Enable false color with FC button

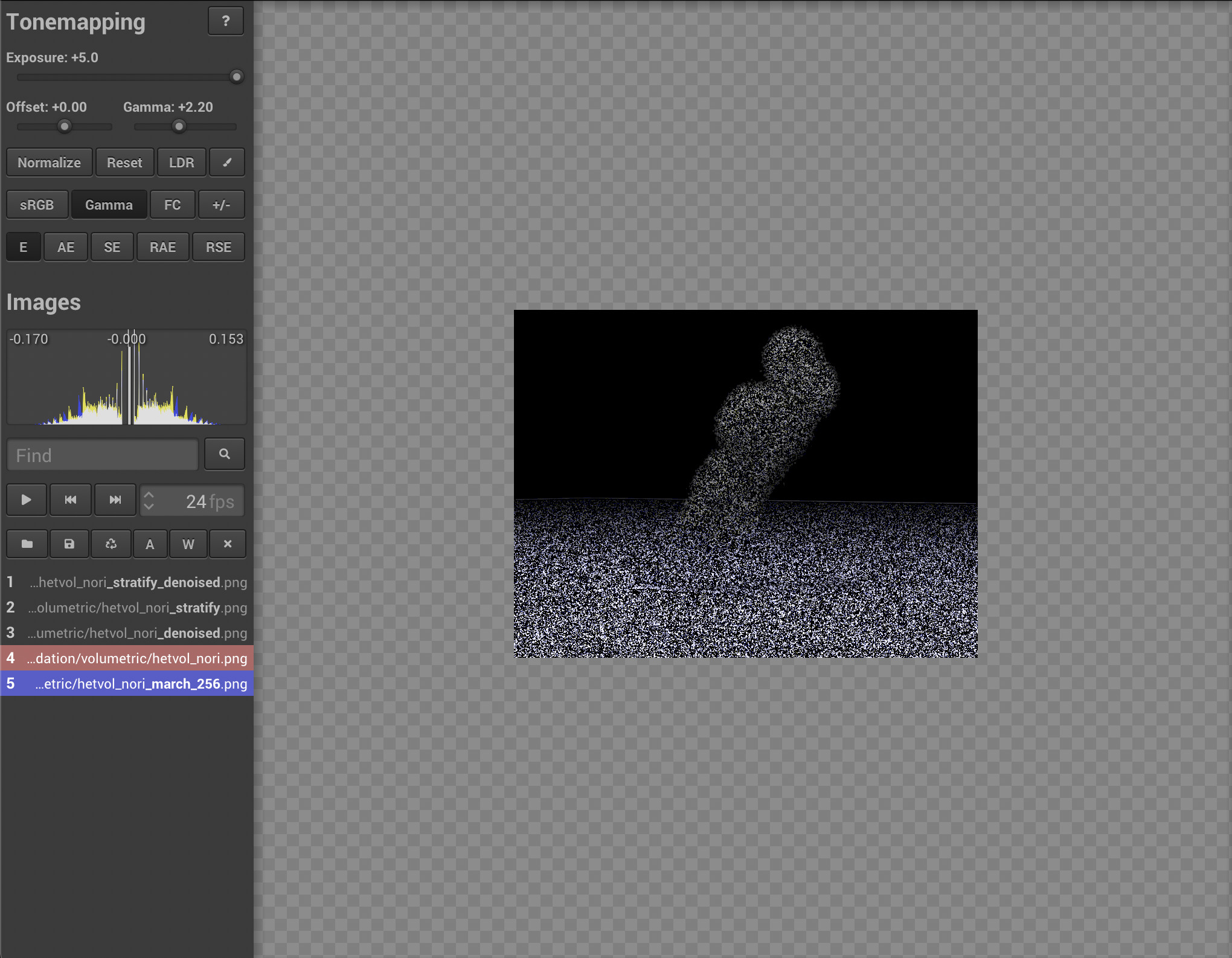pyautogui.click(x=173, y=205)
